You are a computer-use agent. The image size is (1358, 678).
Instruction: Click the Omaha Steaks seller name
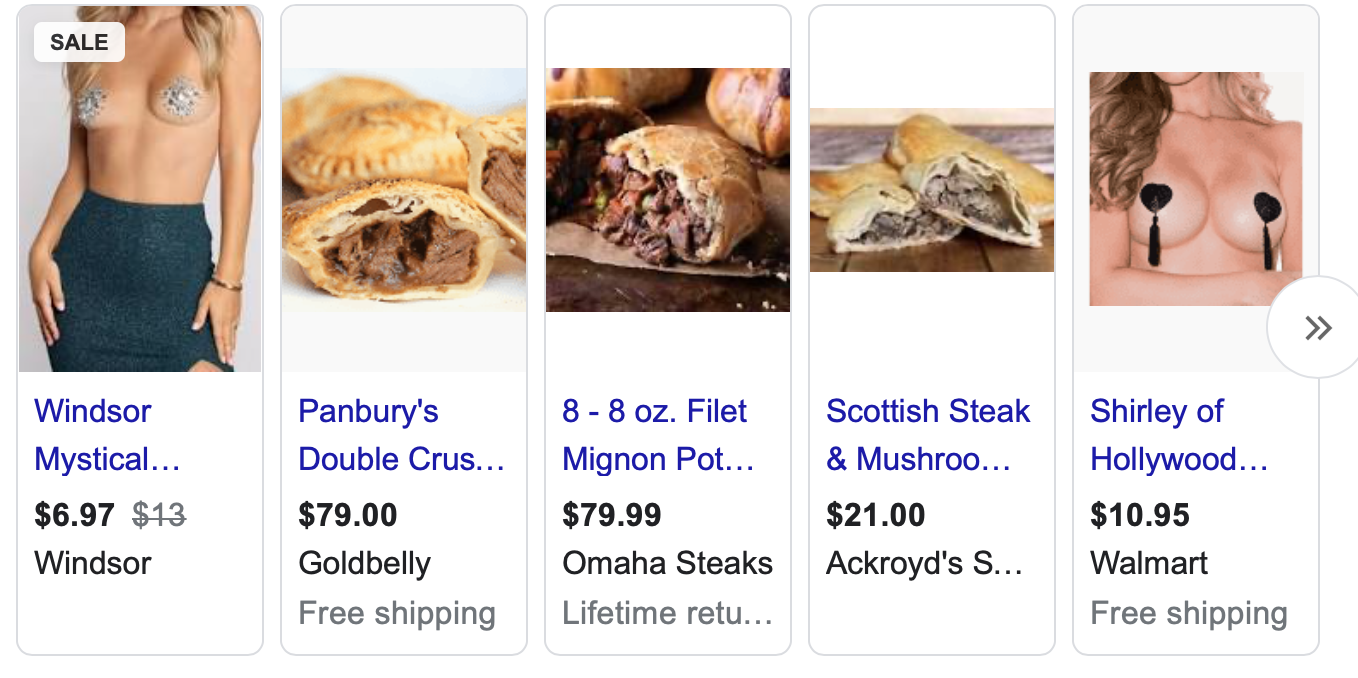click(667, 563)
